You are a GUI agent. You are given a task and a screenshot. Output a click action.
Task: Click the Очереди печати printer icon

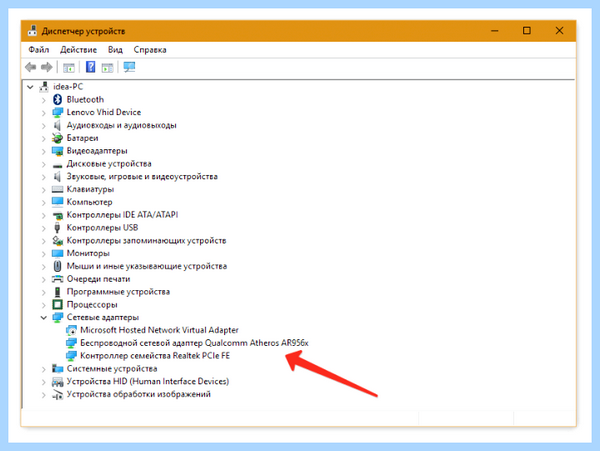coord(57,279)
